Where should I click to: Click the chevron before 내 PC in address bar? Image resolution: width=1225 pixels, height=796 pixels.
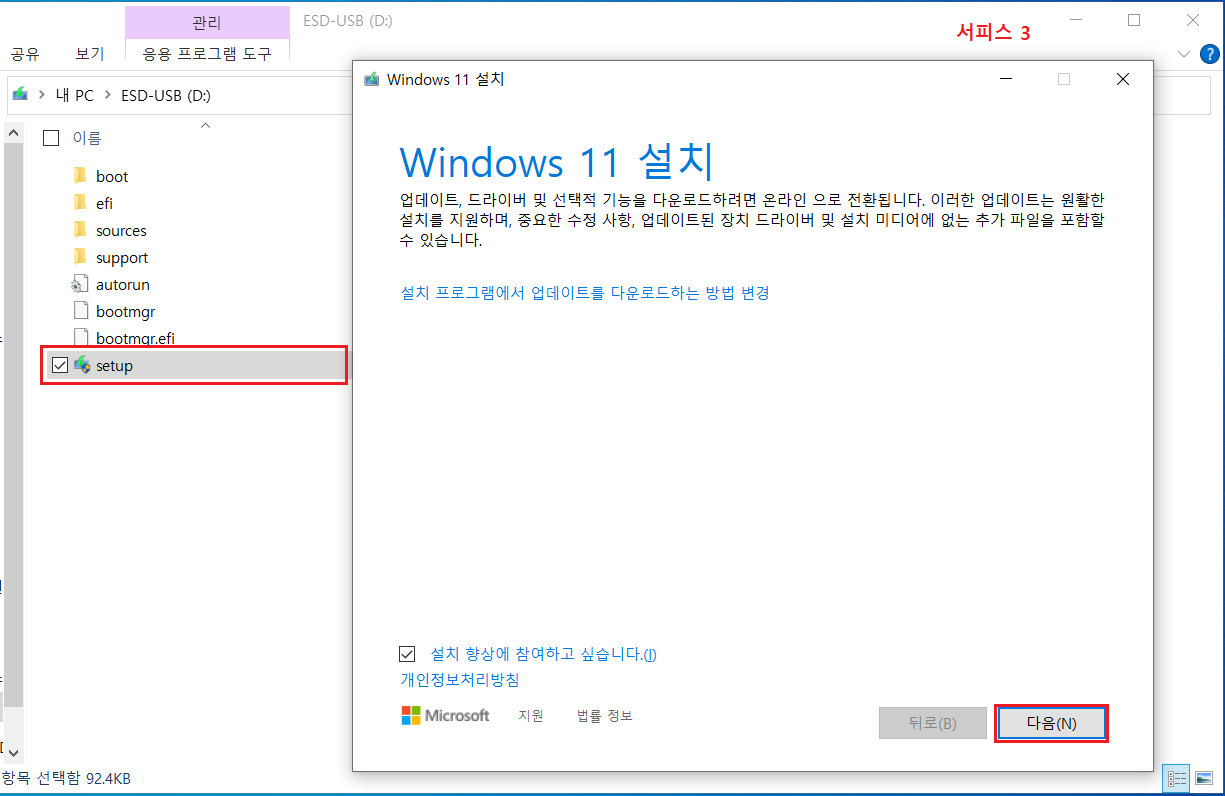(x=42, y=95)
